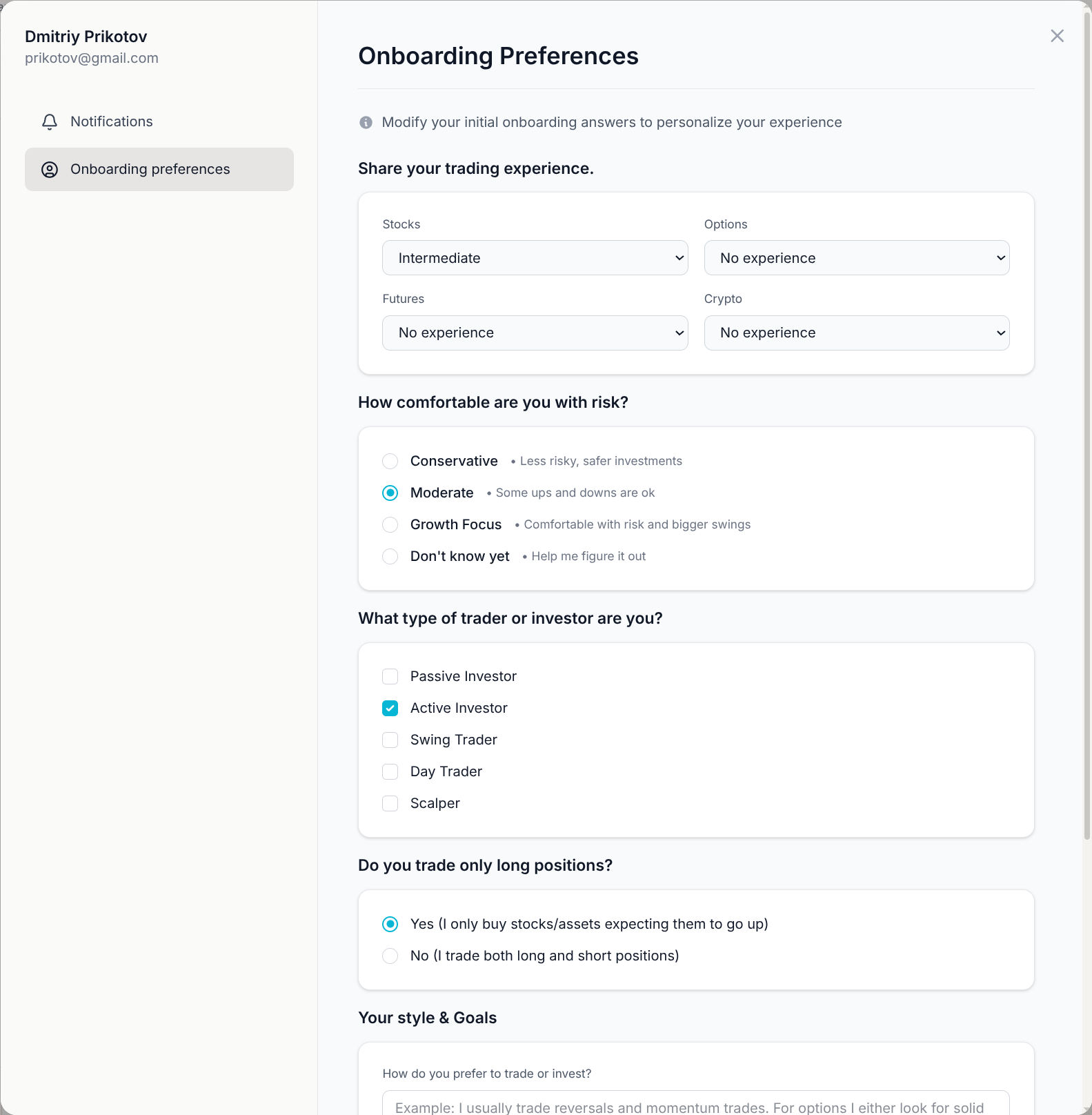Select the Don't know yet option
Screen dimensions: 1092x1115
(x=390, y=557)
